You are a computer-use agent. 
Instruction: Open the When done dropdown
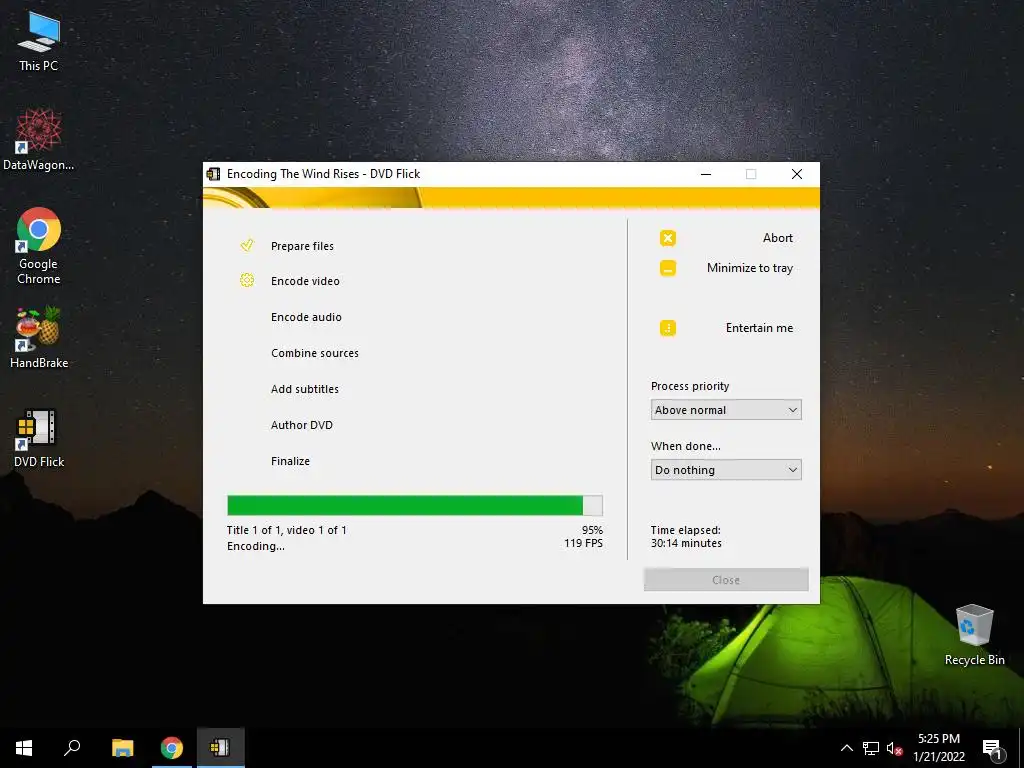point(726,470)
